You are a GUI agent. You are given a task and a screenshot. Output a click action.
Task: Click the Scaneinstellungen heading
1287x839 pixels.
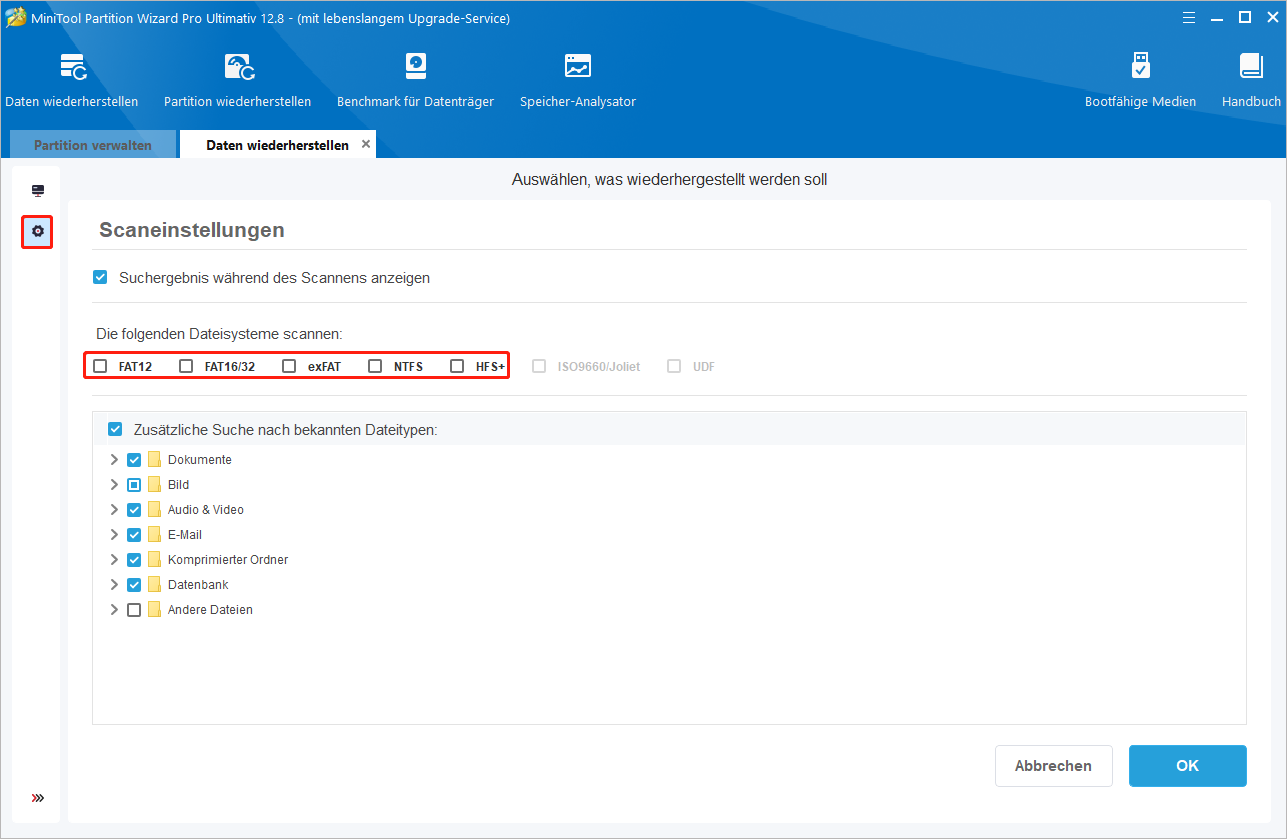192,230
